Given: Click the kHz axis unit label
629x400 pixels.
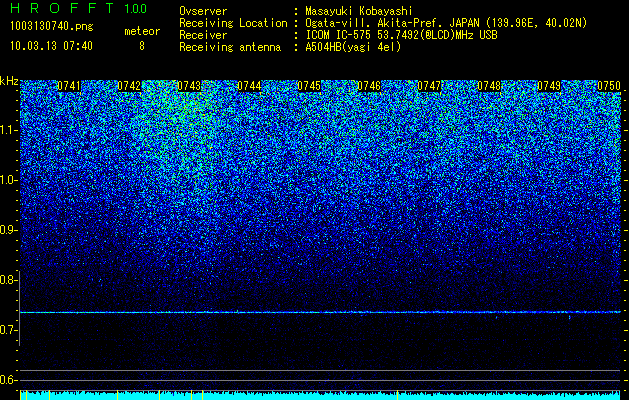Looking at the screenshot, I should coord(9,81).
